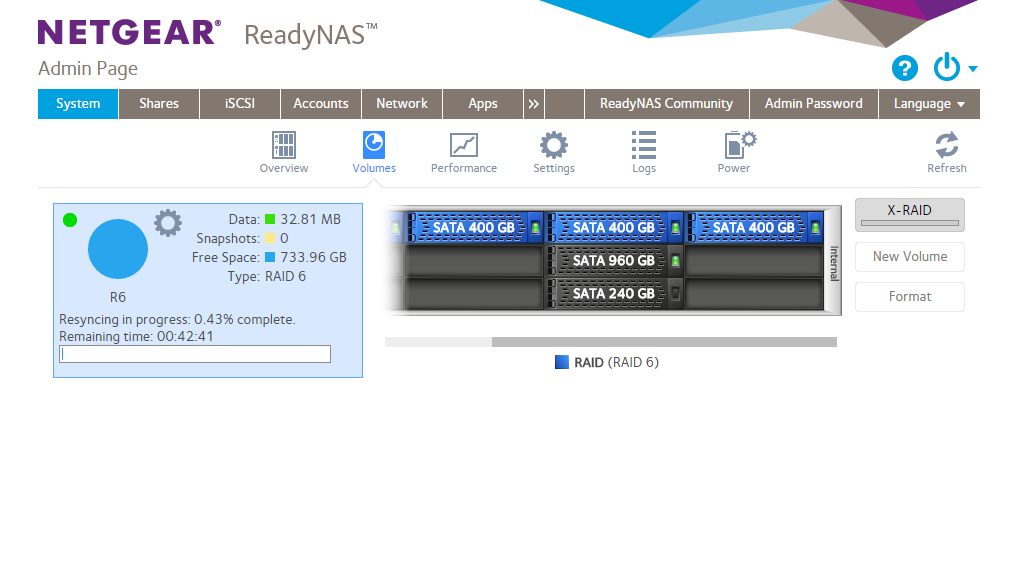Open the Performance chart icon
The image size is (1017, 568).
(464, 145)
